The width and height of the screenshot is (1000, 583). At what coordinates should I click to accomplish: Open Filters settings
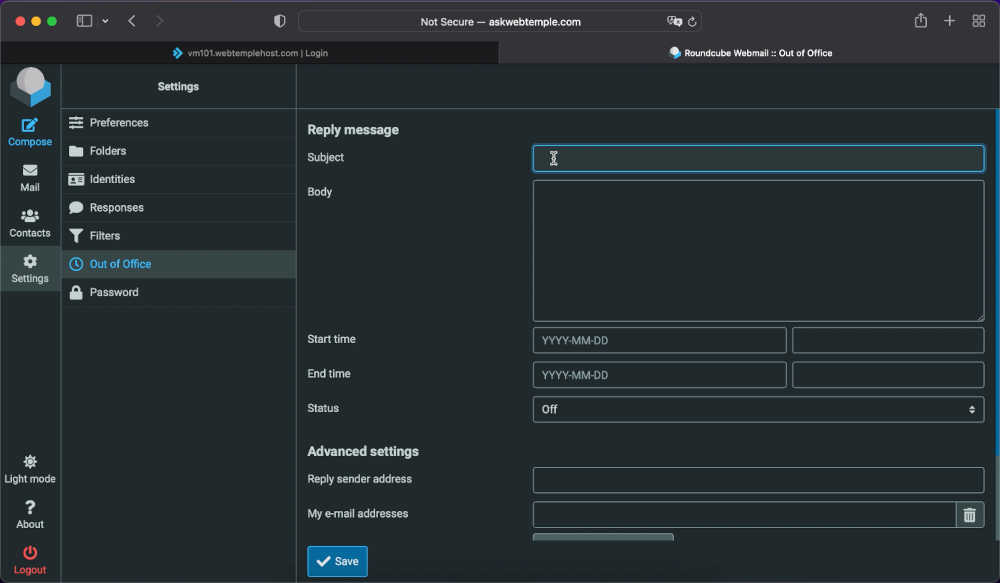click(x=179, y=235)
